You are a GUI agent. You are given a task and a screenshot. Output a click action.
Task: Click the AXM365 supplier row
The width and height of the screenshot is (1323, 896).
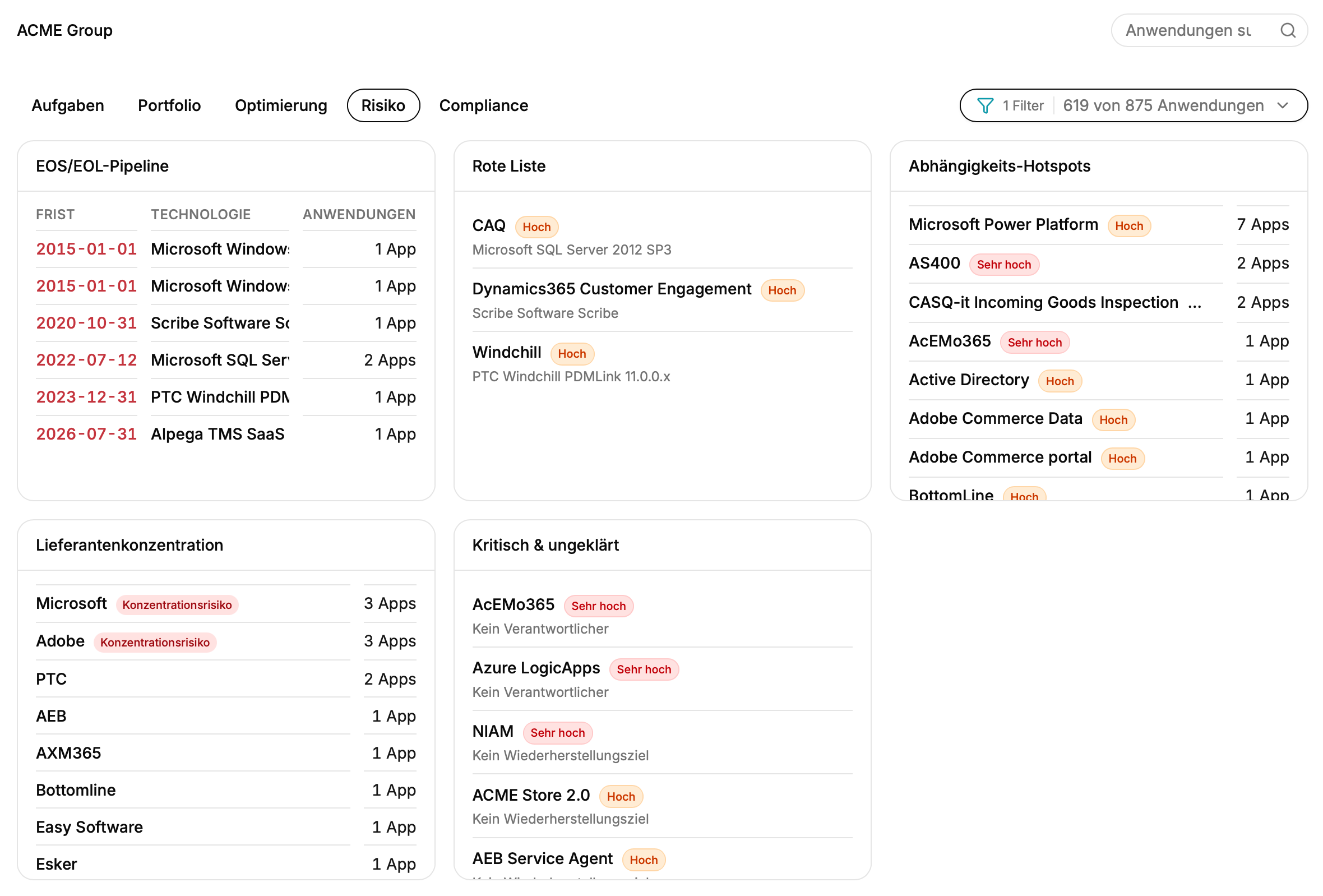[x=226, y=752]
